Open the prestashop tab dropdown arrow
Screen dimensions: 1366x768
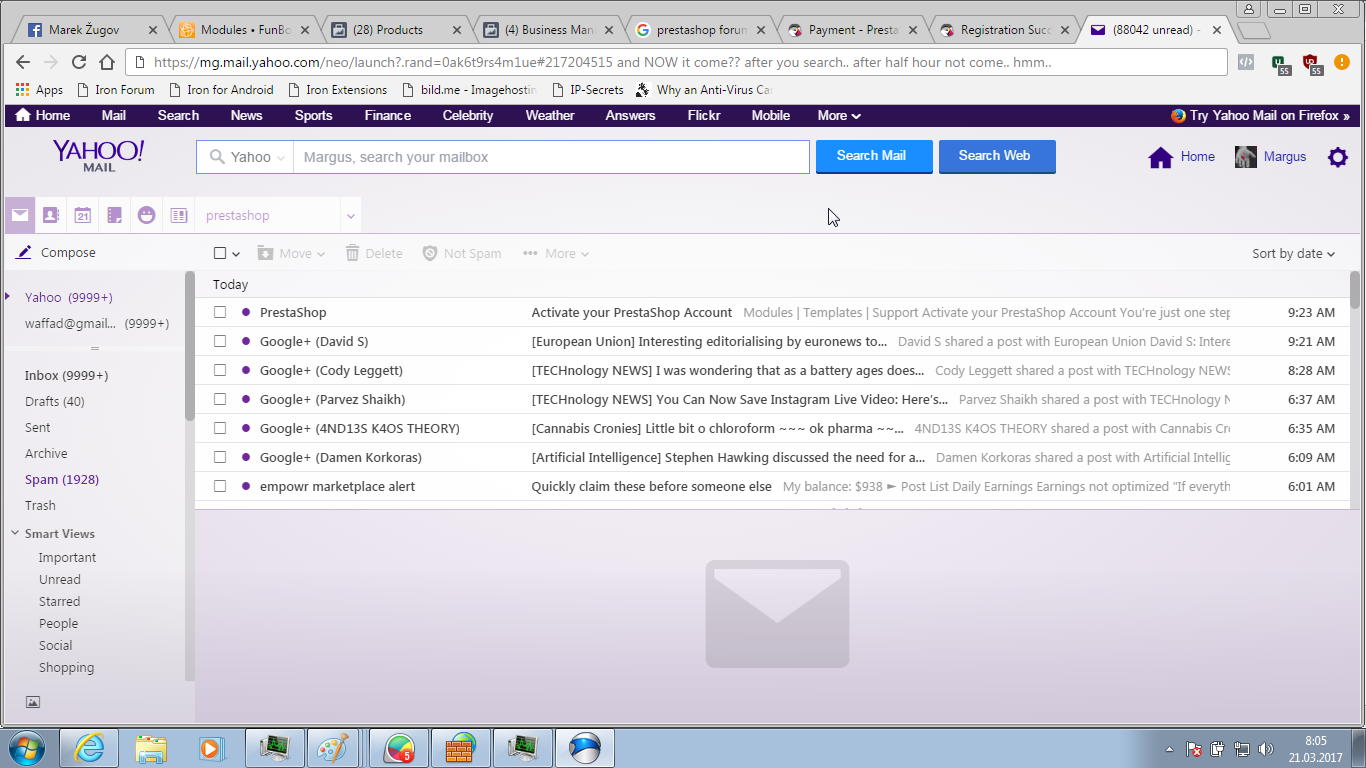(350, 215)
